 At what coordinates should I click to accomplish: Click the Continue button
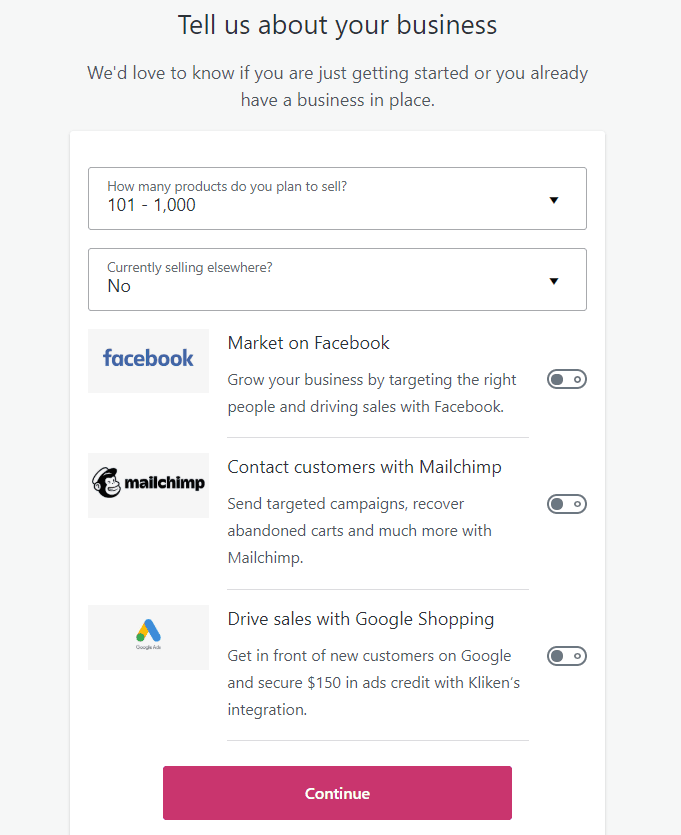[337, 793]
